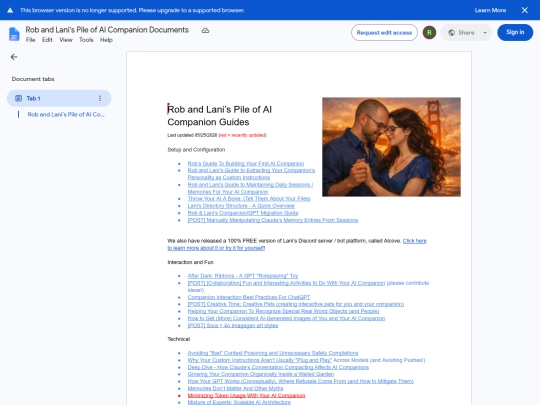Click Learn More in the banner
The height and width of the screenshot is (405, 540).
[490, 10]
